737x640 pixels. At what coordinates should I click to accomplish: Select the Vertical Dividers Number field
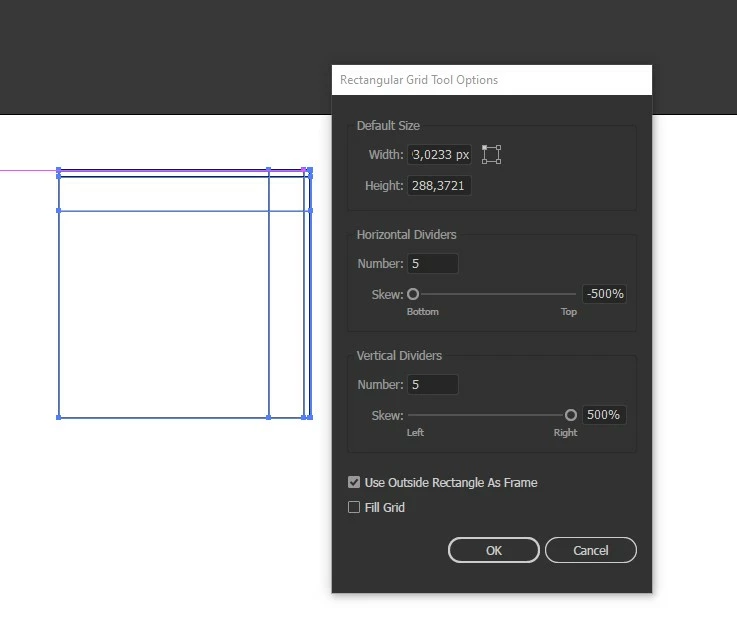coord(432,384)
